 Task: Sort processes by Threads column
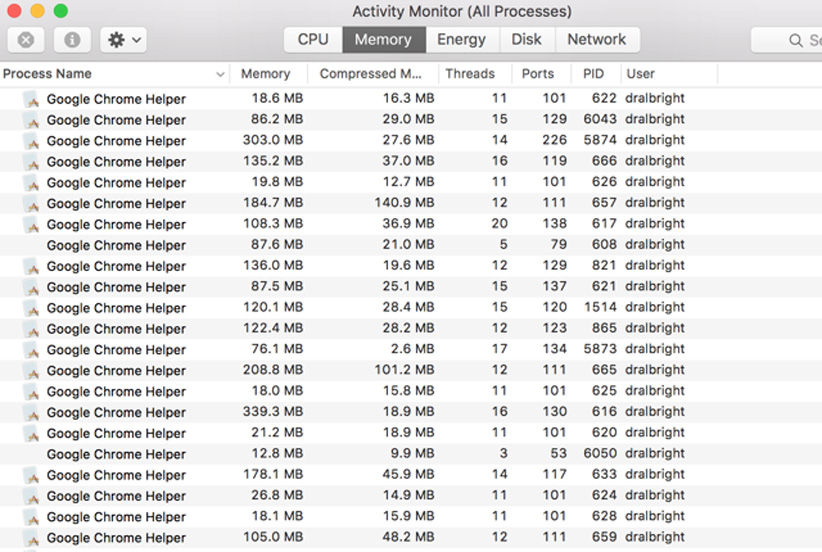pyautogui.click(x=470, y=74)
